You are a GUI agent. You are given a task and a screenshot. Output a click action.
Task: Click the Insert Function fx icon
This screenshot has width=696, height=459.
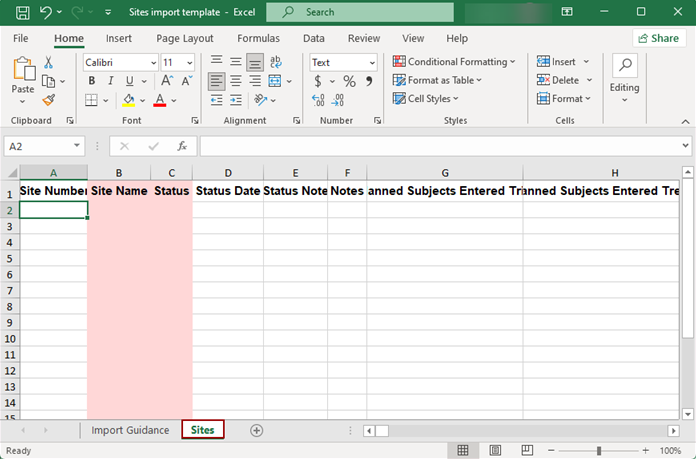[x=181, y=146]
